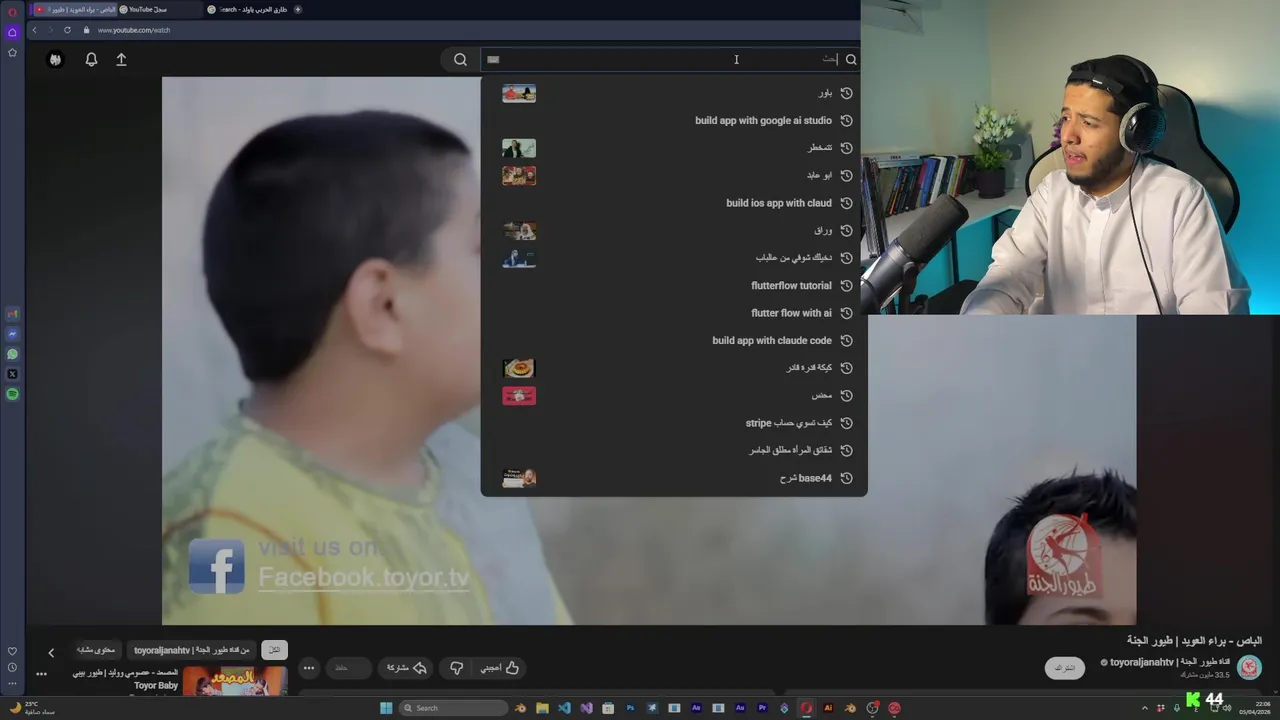
Task: Click the weather widget showing 23°C
Action: 30,707
